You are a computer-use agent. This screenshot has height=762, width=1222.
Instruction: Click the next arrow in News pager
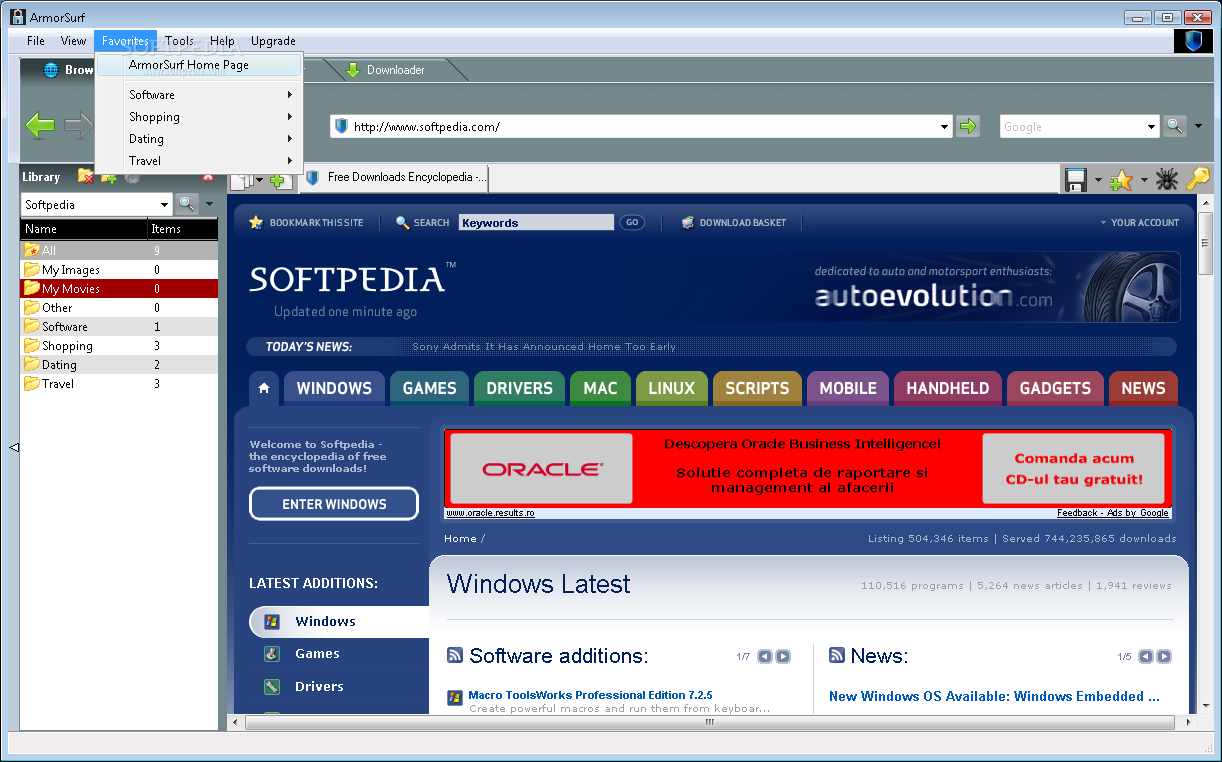click(x=1164, y=657)
